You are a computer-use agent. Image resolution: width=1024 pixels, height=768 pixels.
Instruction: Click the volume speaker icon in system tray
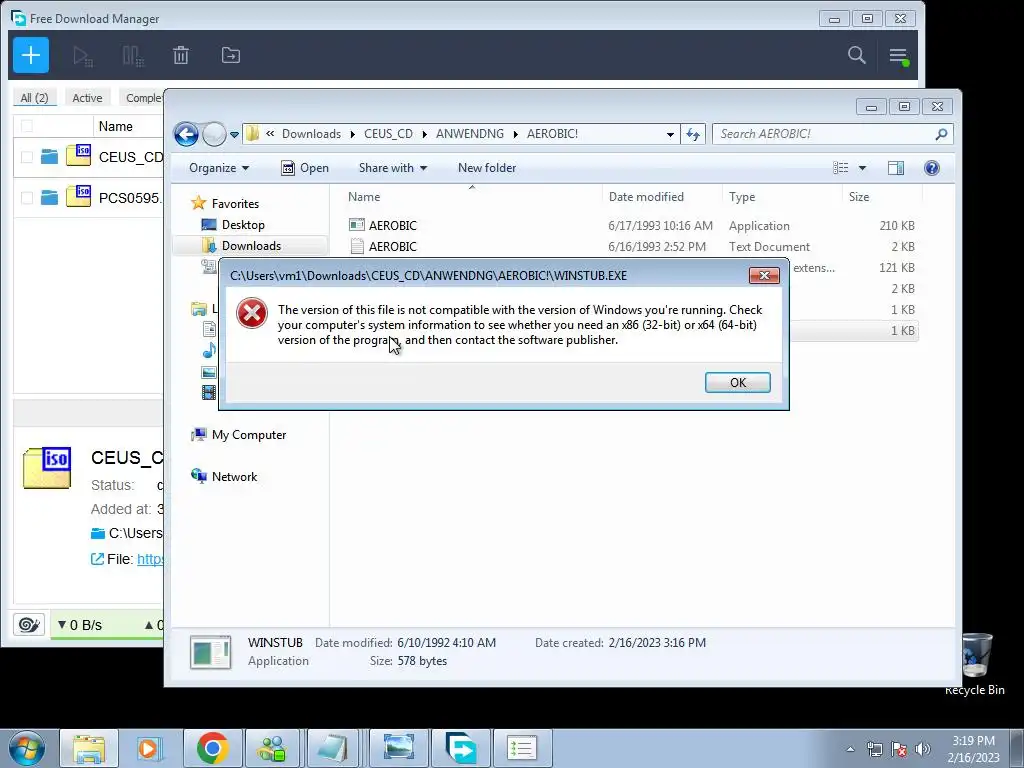[923, 748]
